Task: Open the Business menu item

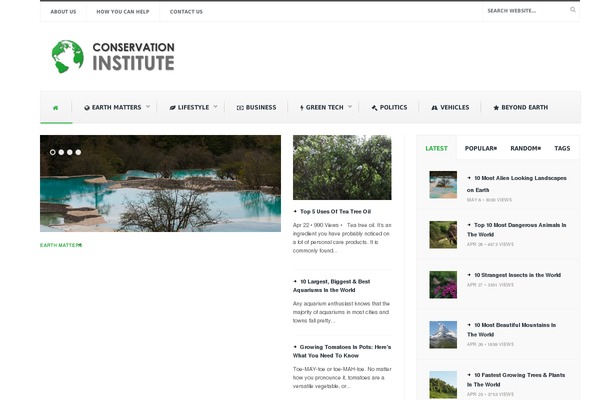Action: pos(256,108)
